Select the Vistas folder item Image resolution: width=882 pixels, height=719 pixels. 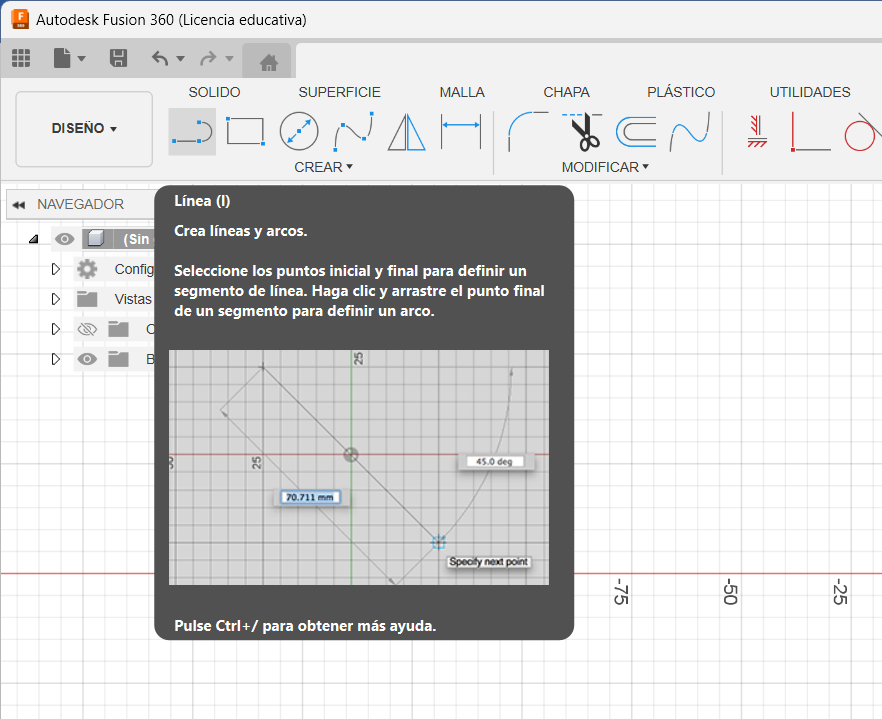pos(133,299)
